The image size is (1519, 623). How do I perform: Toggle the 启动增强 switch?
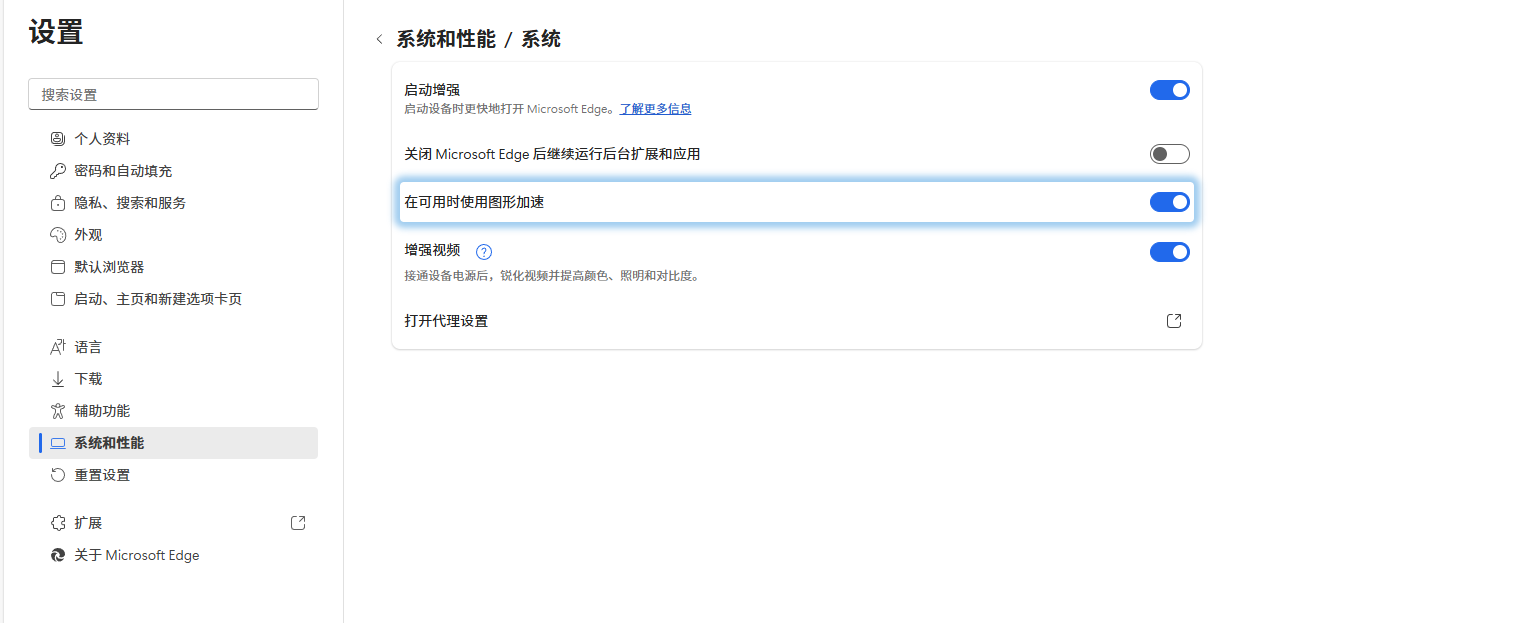pos(1169,90)
